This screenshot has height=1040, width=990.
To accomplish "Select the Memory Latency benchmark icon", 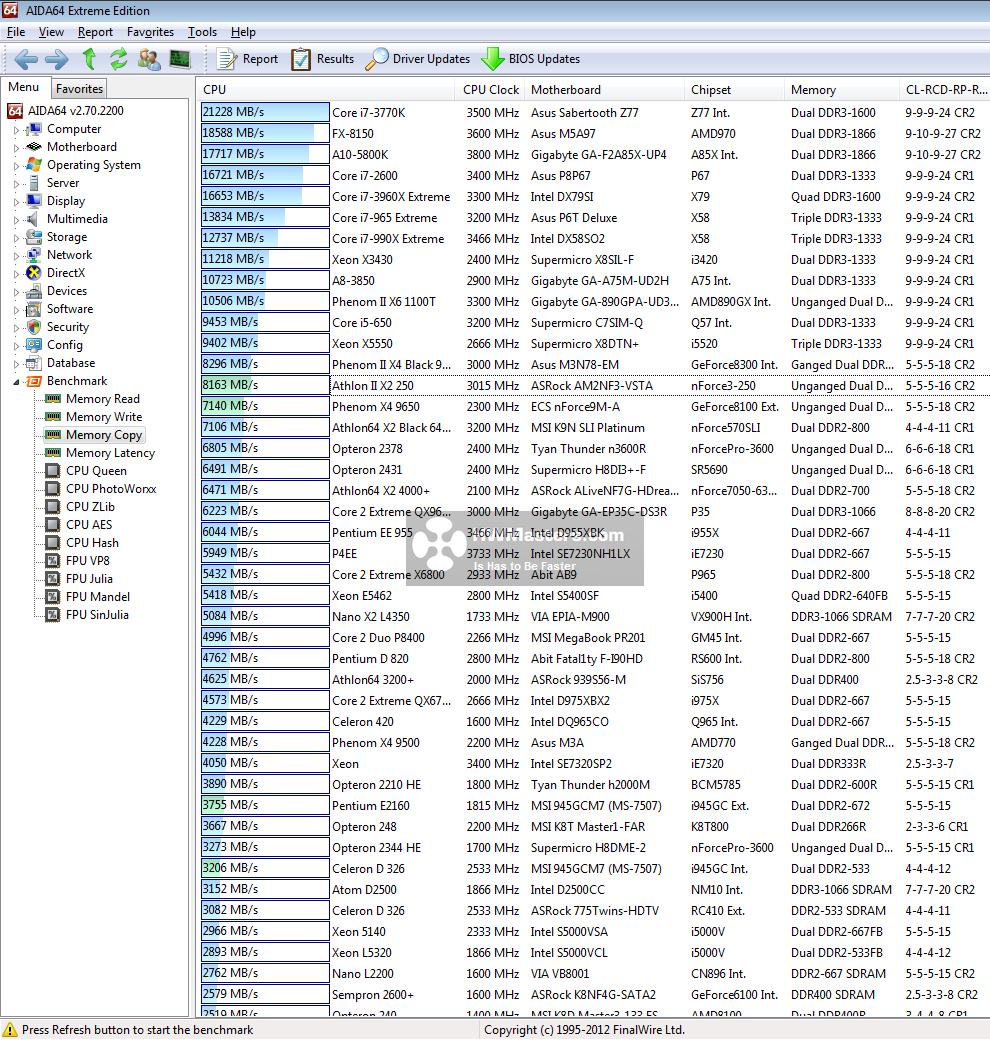I will coord(52,452).
